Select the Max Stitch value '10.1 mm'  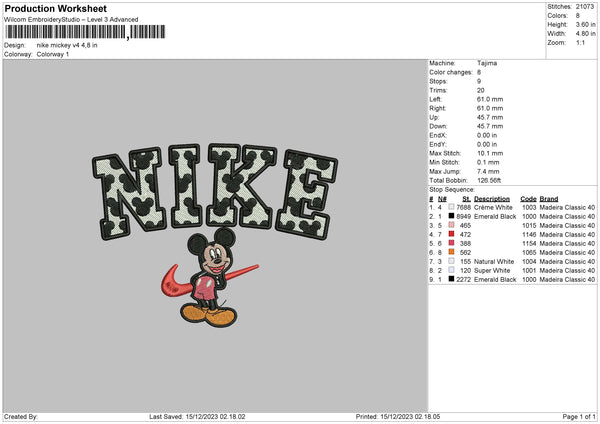tap(490, 153)
